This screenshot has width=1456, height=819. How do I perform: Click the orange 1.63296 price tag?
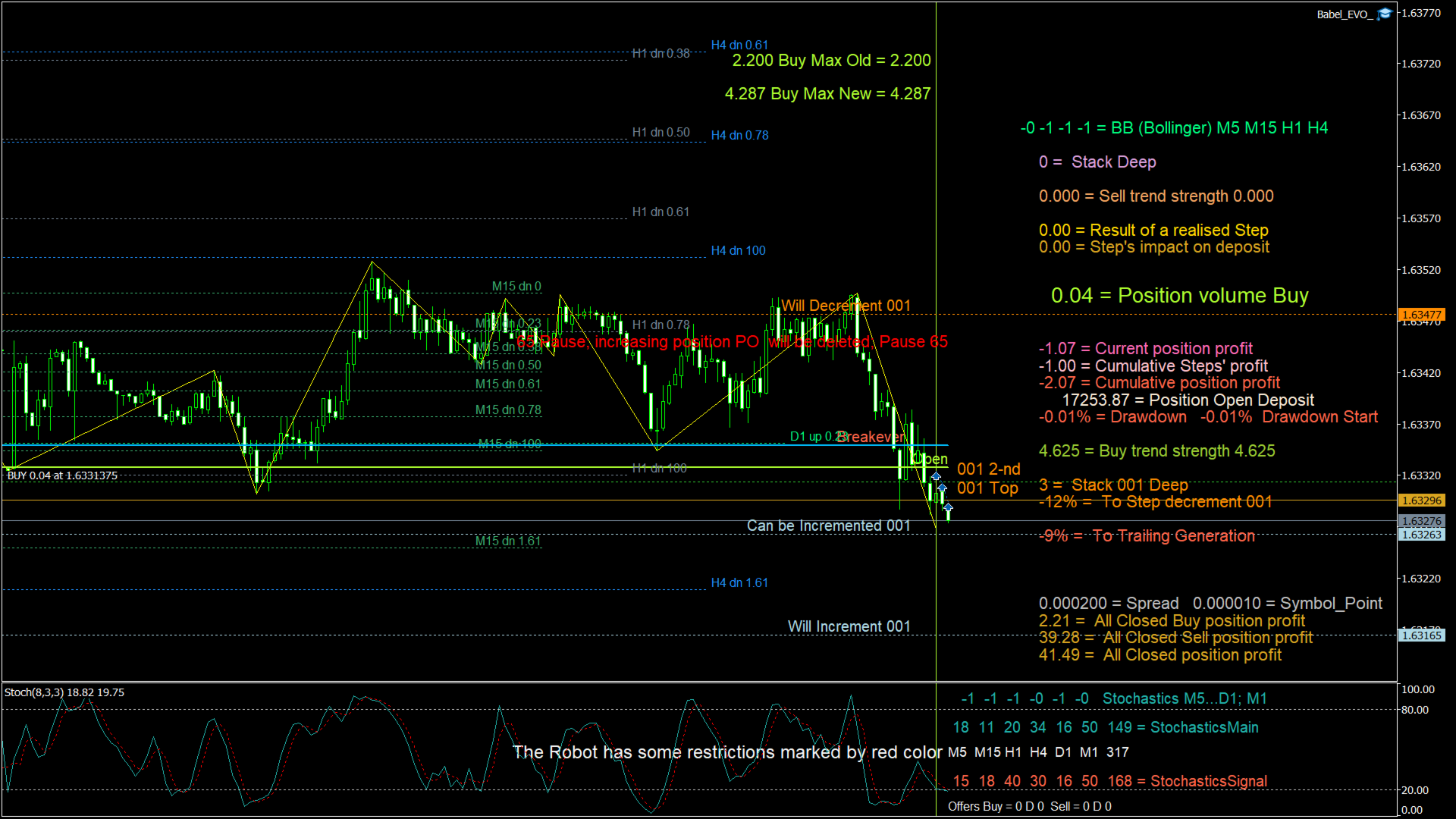(1421, 500)
